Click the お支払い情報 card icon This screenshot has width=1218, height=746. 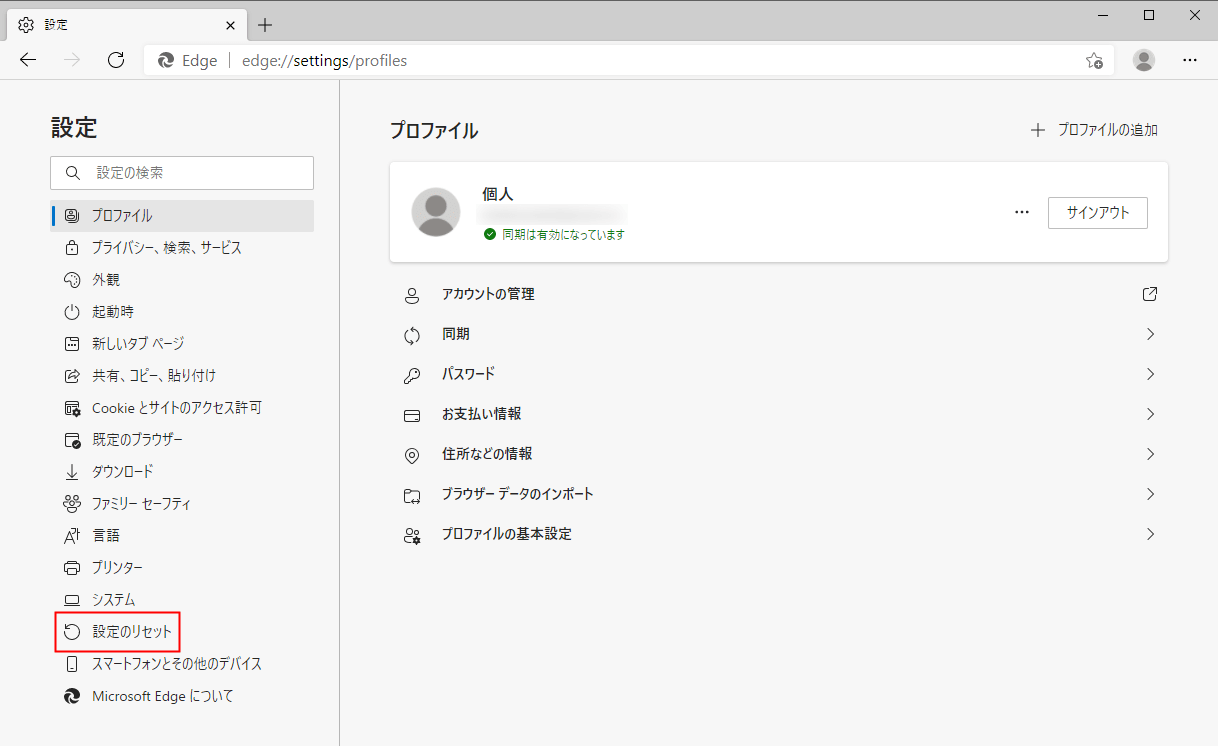(x=412, y=415)
